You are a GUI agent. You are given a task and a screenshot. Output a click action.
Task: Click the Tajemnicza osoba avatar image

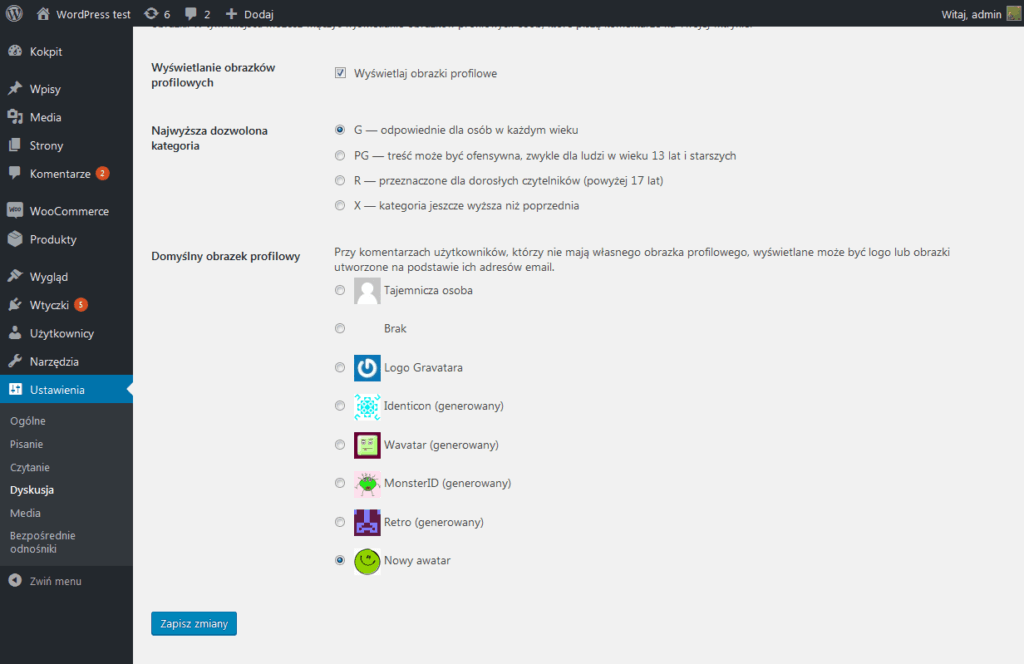click(x=367, y=291)
